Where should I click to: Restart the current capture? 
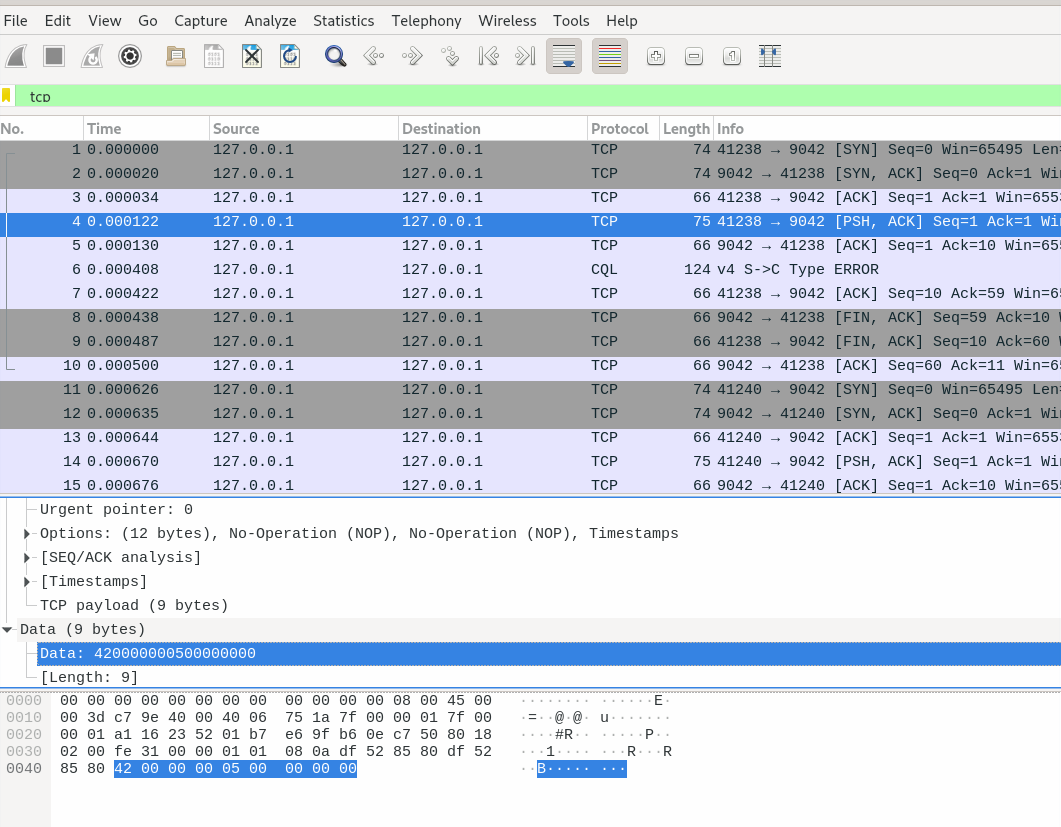pos(91,56)
